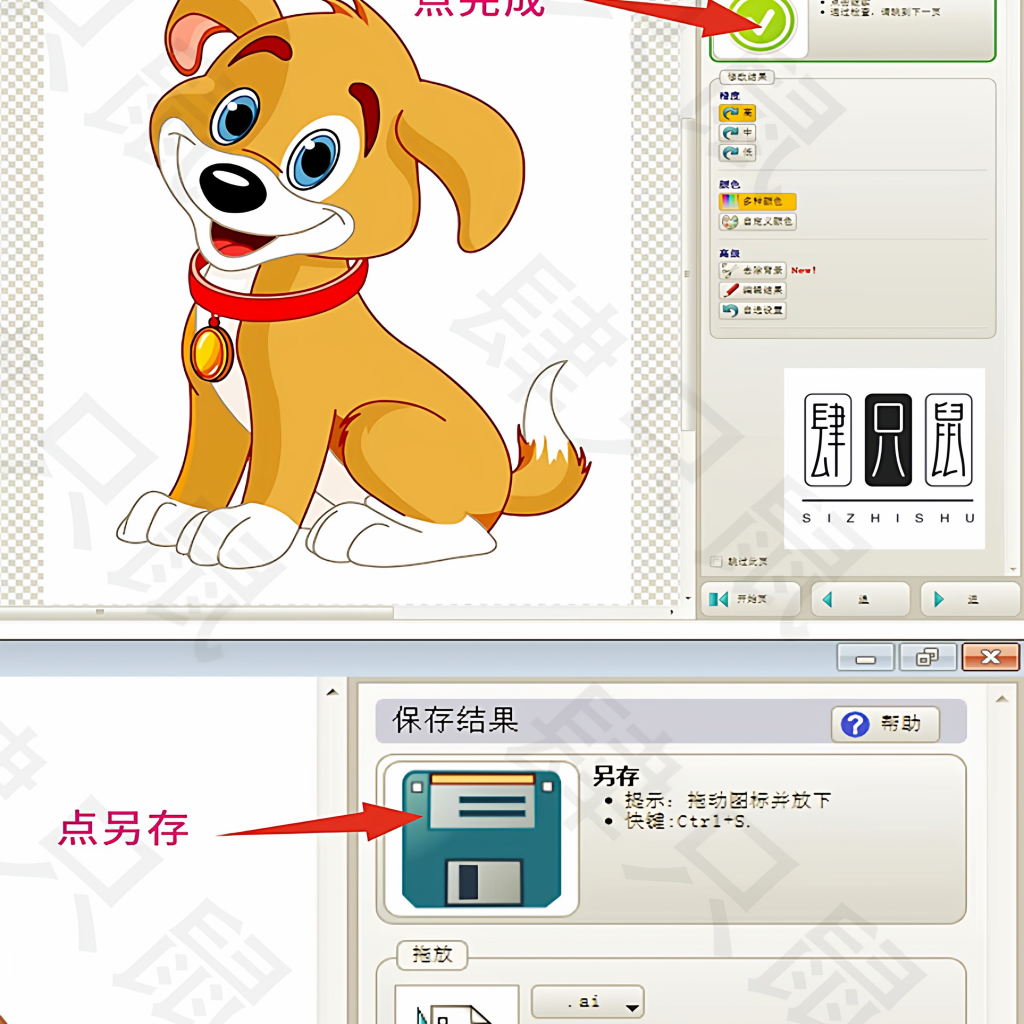Click the 修改结果 group tab label
1024x1024 pixels.
tap(747, 77)
